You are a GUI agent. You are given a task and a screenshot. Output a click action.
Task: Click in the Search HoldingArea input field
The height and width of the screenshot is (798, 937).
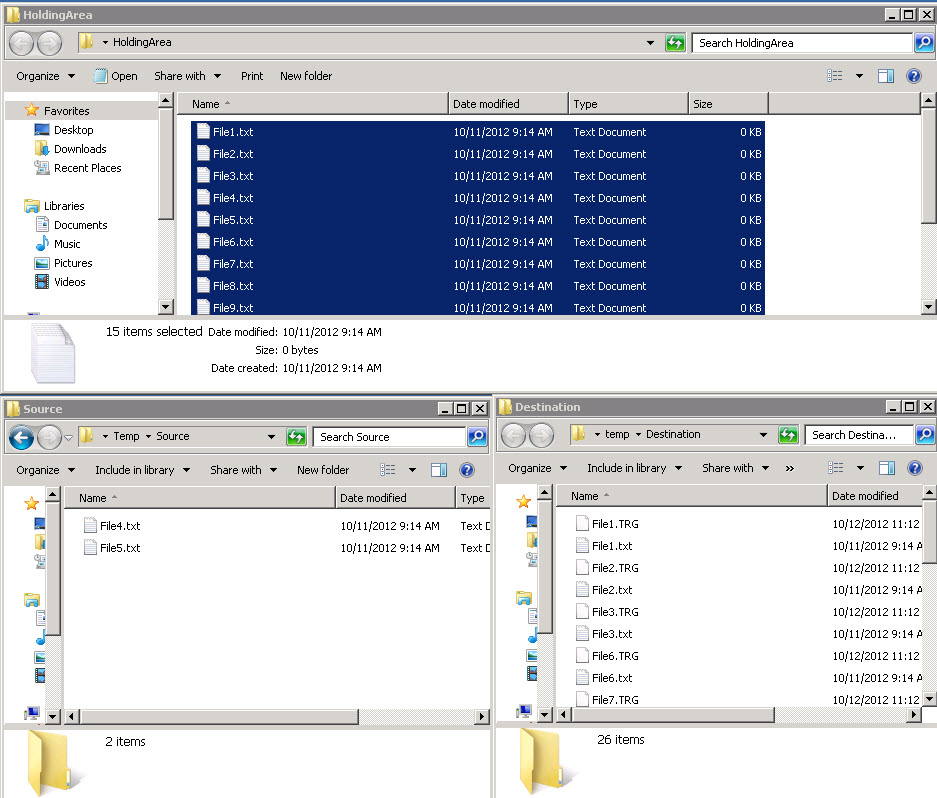pos(800,43)
